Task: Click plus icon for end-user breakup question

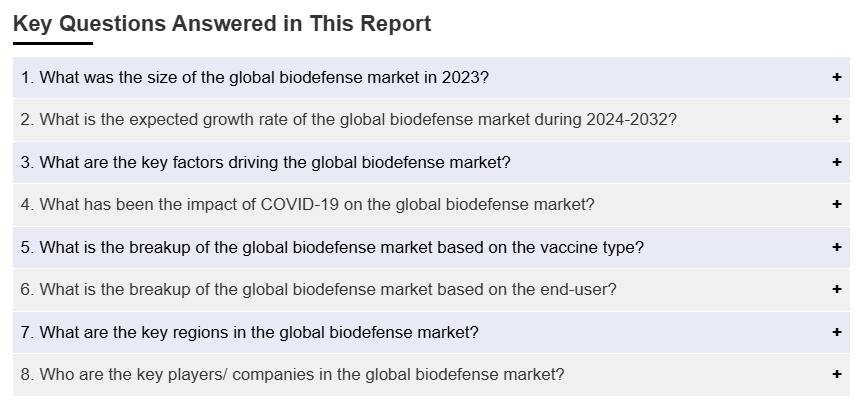Action: (x=836, y=289)
